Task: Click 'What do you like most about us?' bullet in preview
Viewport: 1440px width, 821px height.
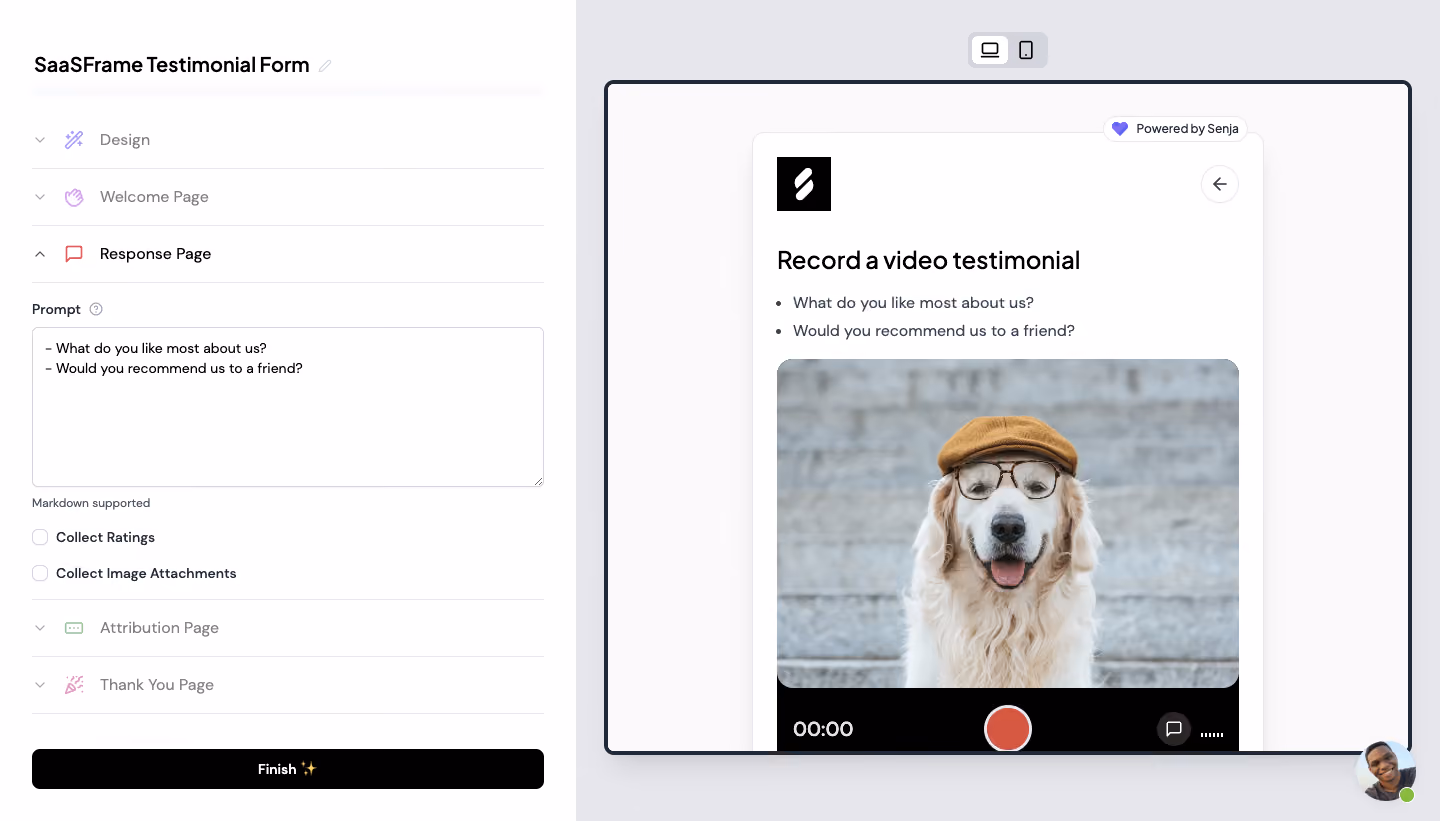Action: point(913,302)
